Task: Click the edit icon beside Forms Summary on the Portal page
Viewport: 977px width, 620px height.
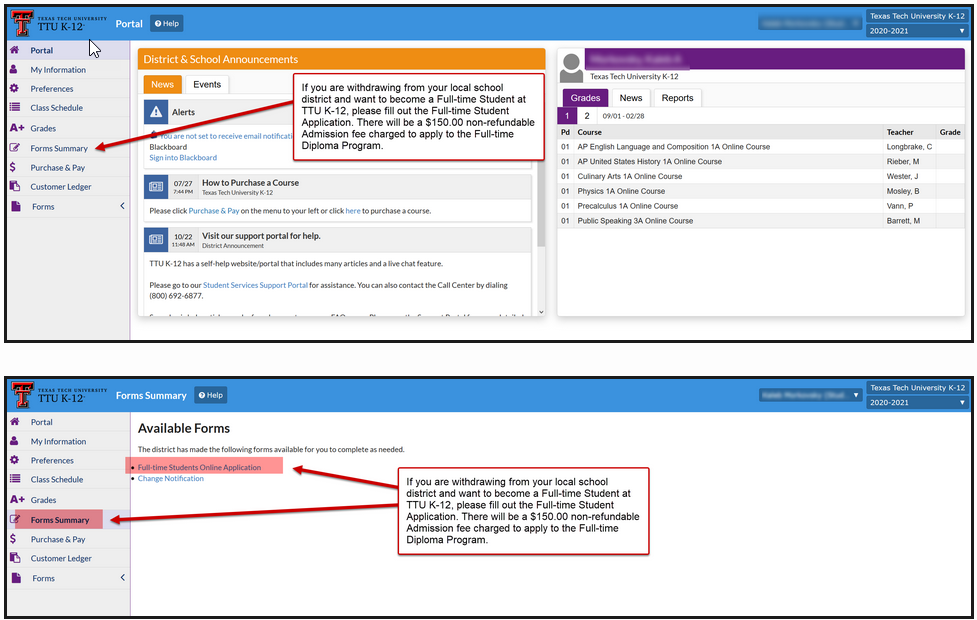Action: click(x=15, y=148)
